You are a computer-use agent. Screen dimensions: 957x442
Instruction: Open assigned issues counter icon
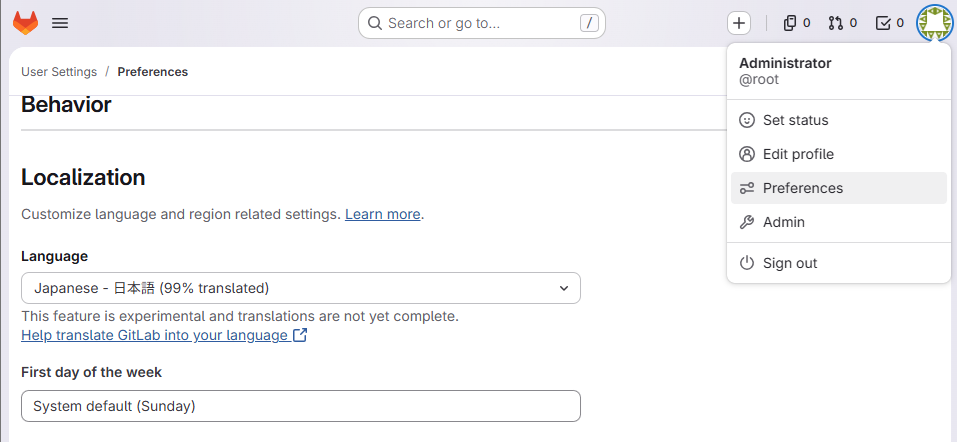click(796, 23)
